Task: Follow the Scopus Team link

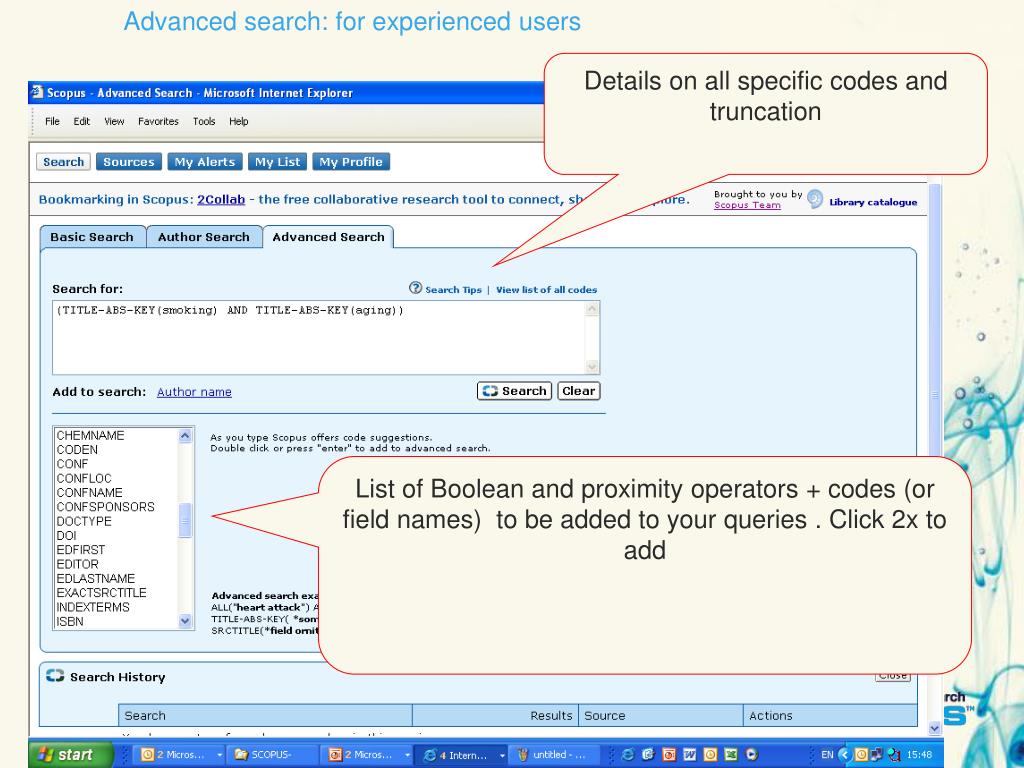Action: click(747, 205)
